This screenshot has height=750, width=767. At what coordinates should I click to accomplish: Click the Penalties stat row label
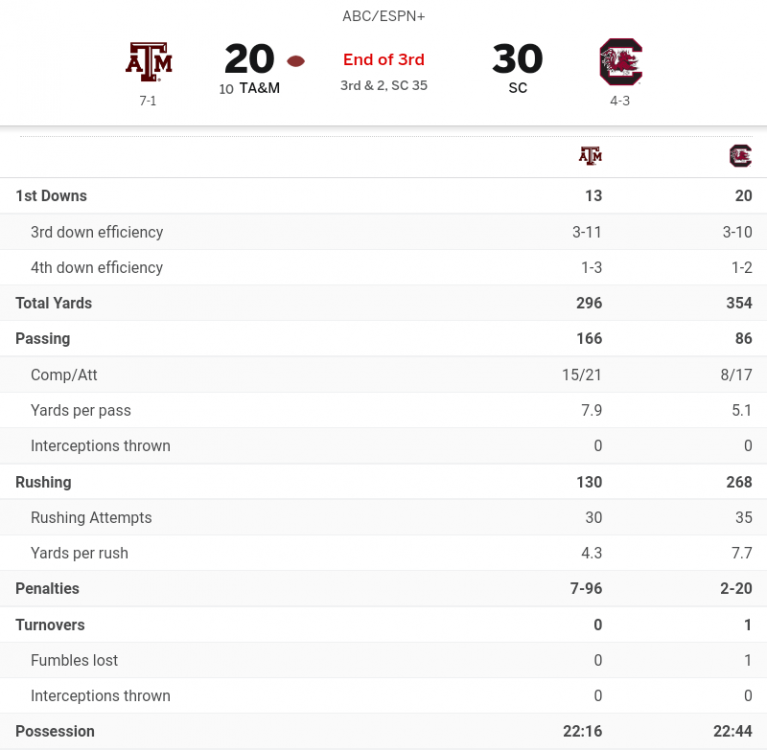47,589
